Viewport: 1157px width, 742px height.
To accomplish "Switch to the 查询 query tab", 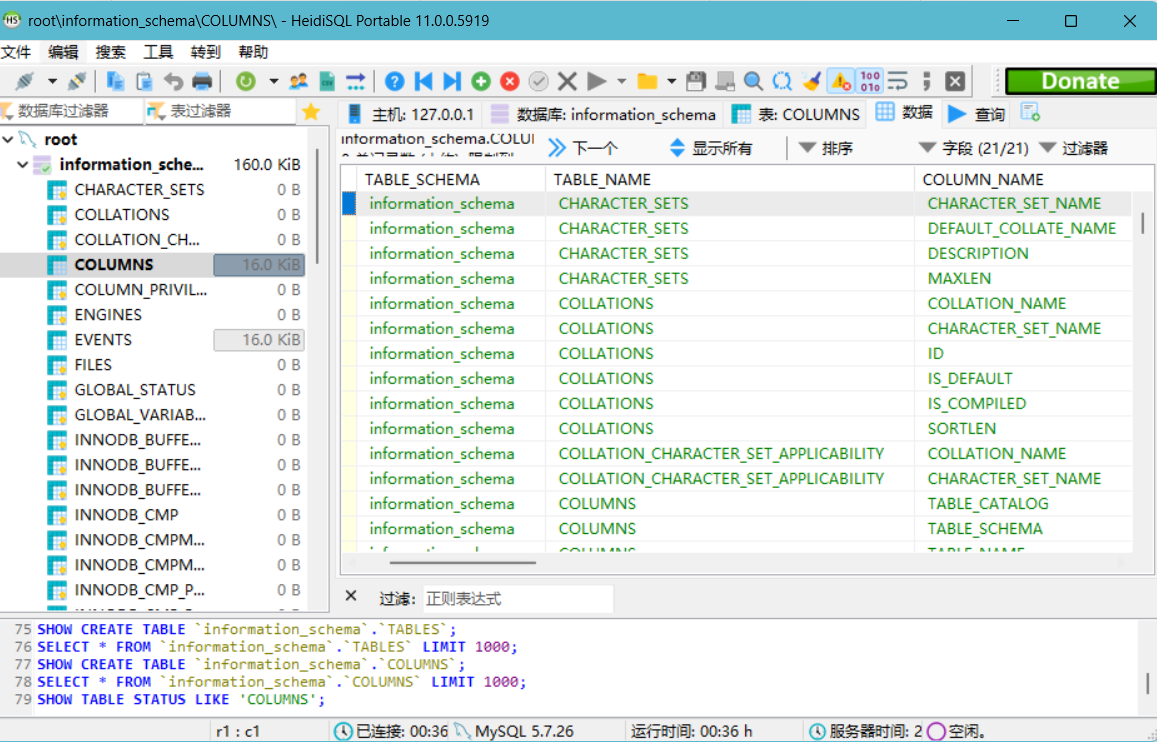I will click(975, 114).
